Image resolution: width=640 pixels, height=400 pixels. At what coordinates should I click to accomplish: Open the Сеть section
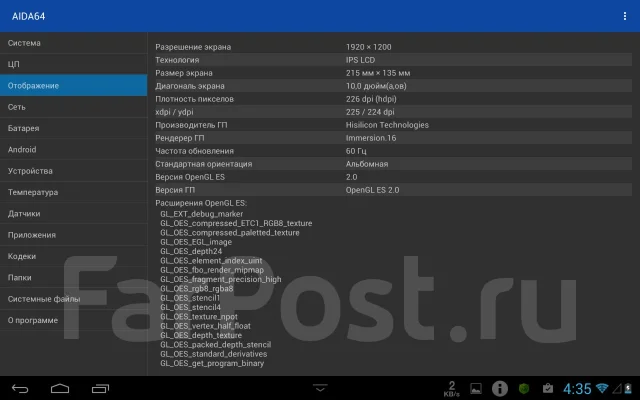pyautogui.click(x=73, y=107)
